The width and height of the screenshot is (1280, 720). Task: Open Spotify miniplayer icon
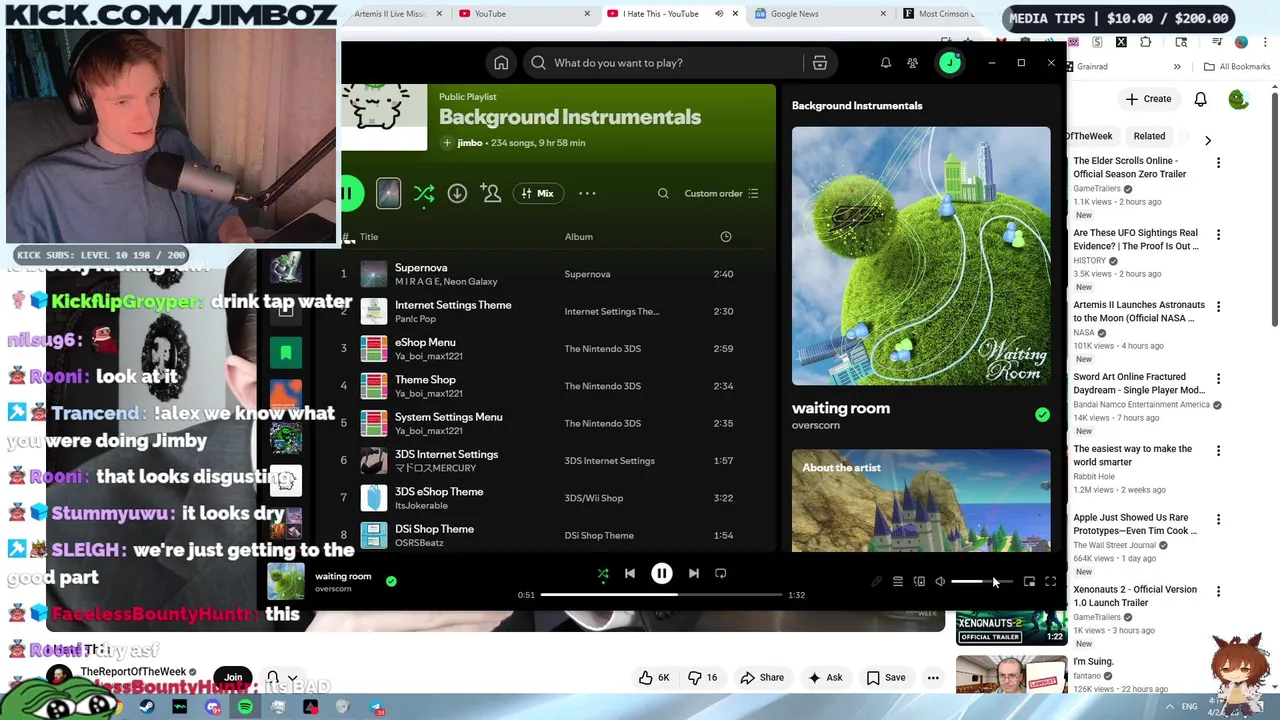1029,581
